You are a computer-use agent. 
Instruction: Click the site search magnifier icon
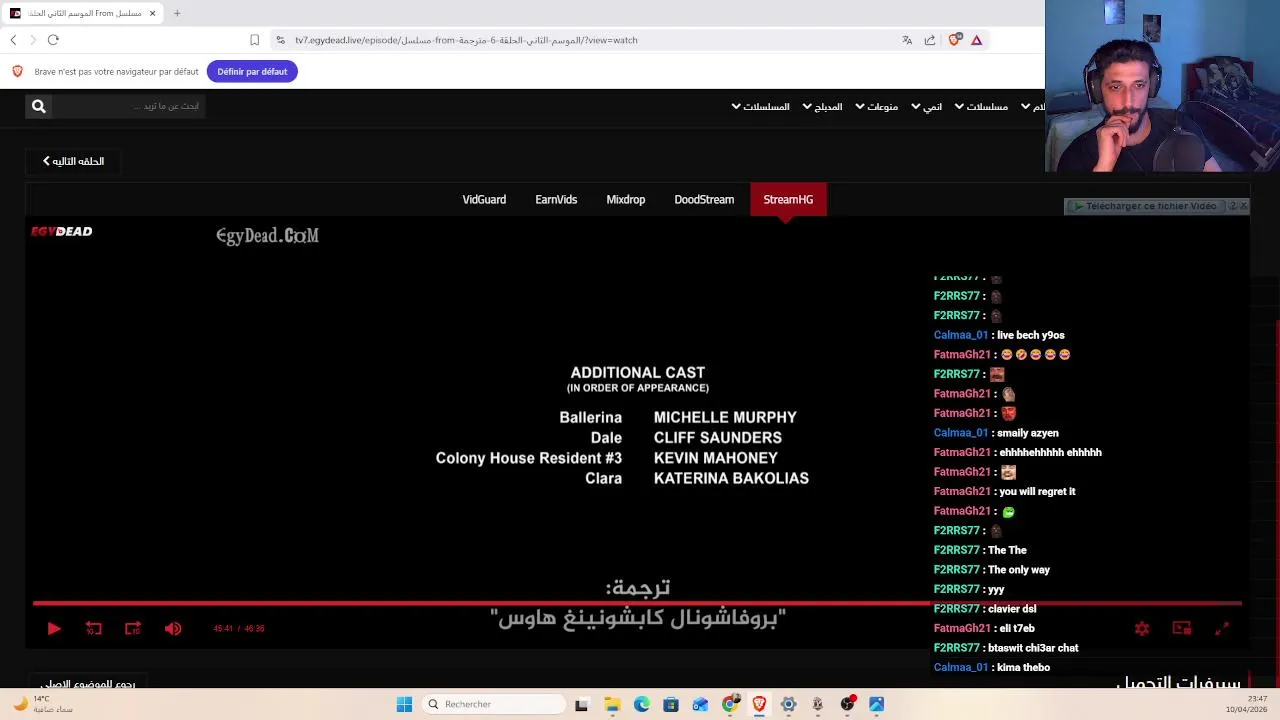pyautogui.click(x=38, y=106)
